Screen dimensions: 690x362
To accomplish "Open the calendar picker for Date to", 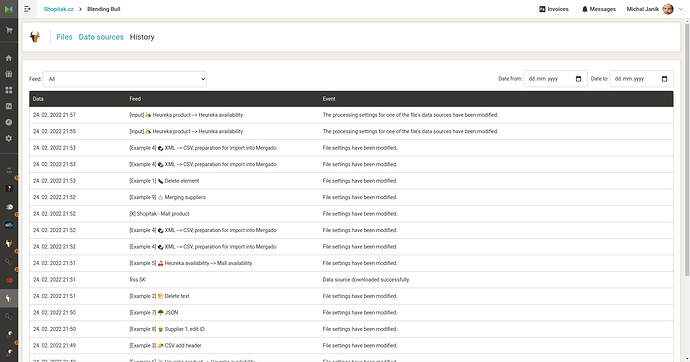I will pyautogui.click(x=664, y=79).
